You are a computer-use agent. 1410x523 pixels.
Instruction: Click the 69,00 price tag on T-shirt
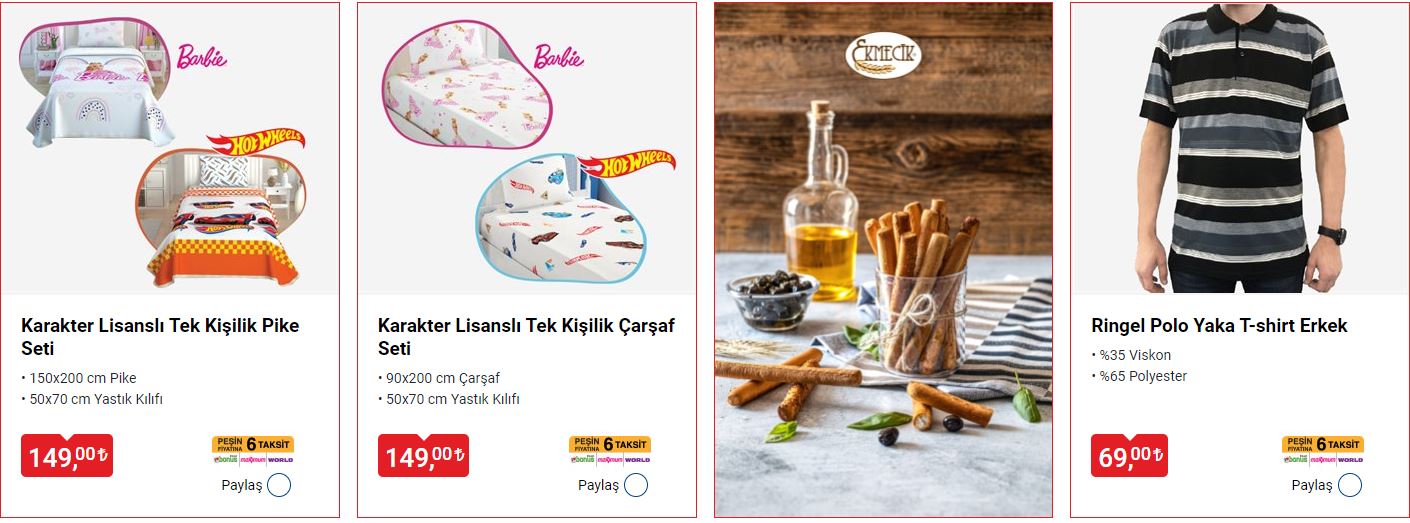point(1129,456)
